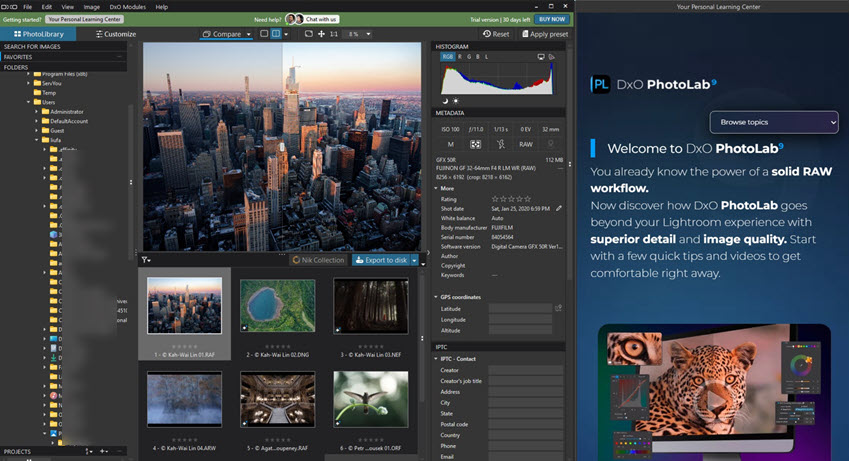Select thumbnail 3 Kah-Wai Lin 03.NEF
The height and width of the screenshot is (461, 850).
[371, 306]
